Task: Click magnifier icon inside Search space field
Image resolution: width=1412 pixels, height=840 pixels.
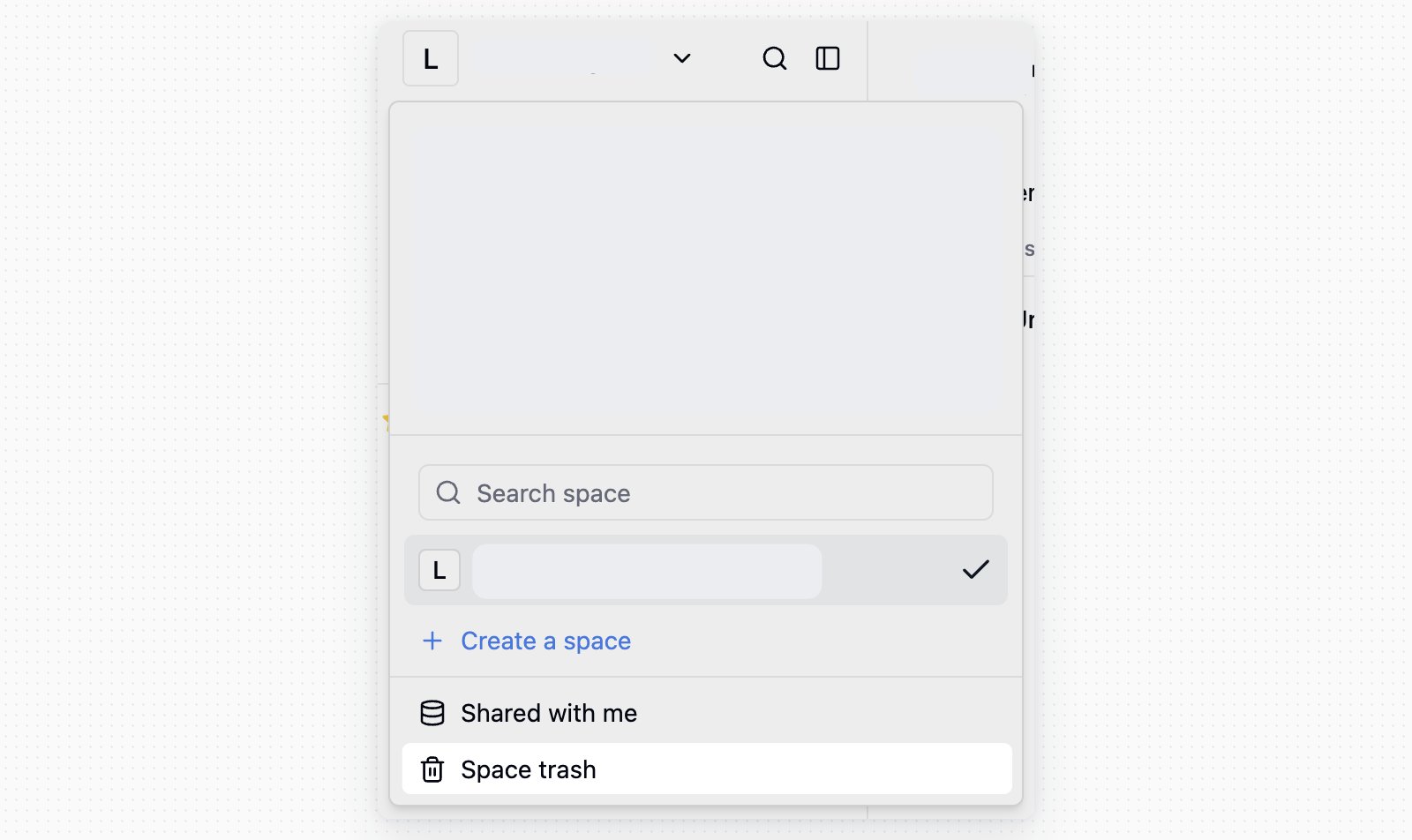Action: pyautogui.click(x=448, y=492)
